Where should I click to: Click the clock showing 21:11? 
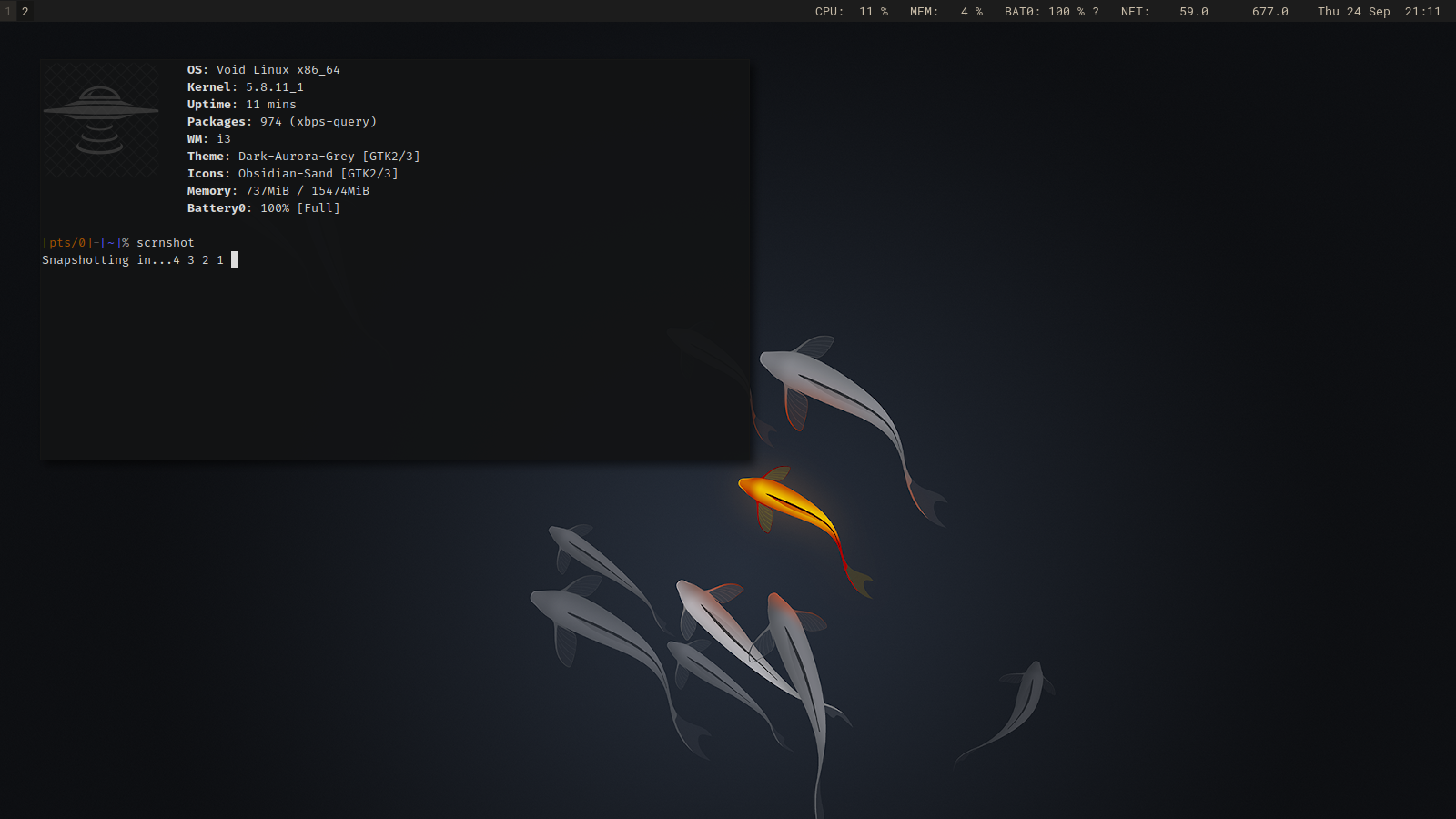pyautogui.click(x=1422, y=12)
